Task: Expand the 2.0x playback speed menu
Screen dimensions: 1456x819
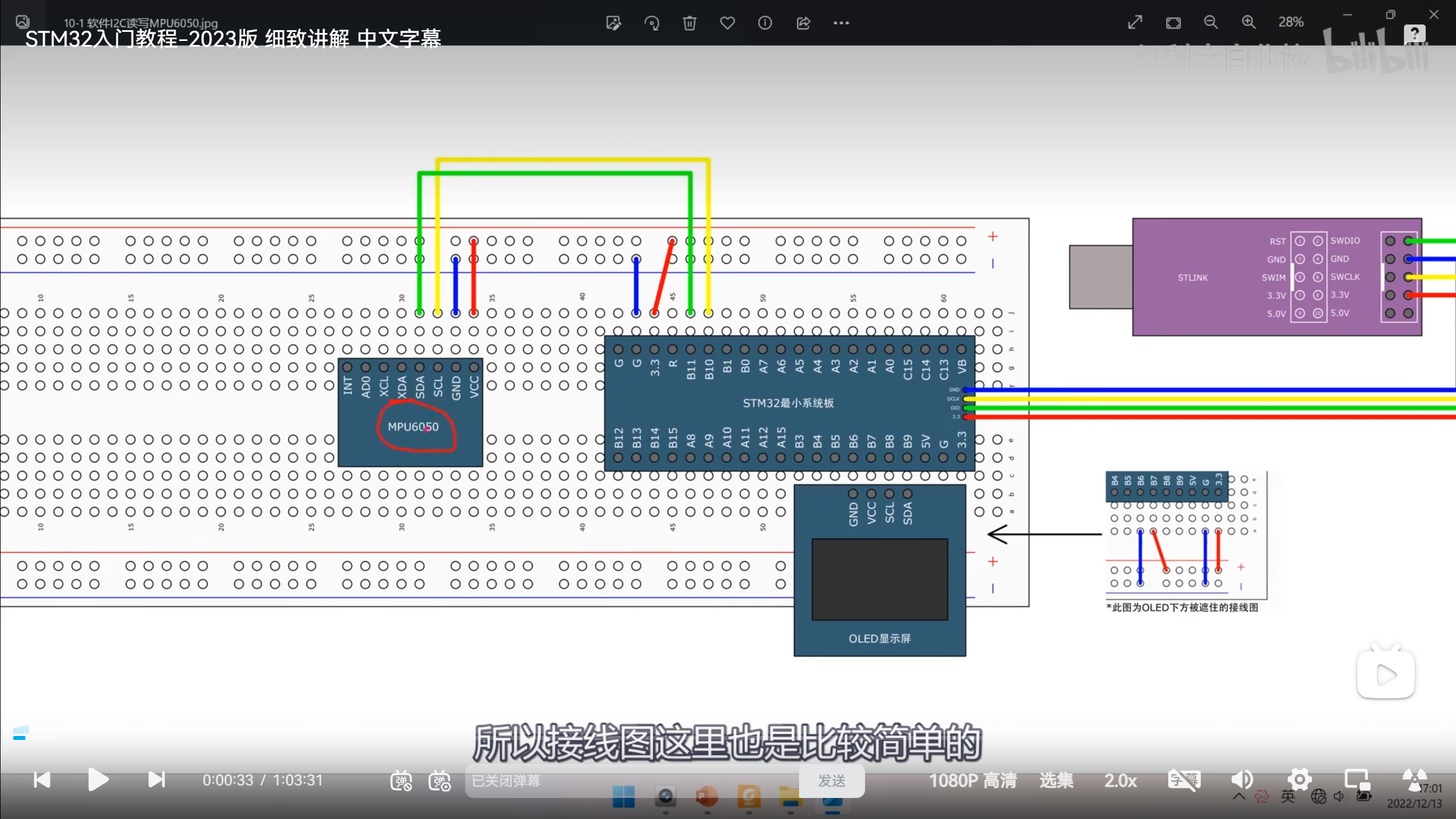Action: click(1120, 780)
